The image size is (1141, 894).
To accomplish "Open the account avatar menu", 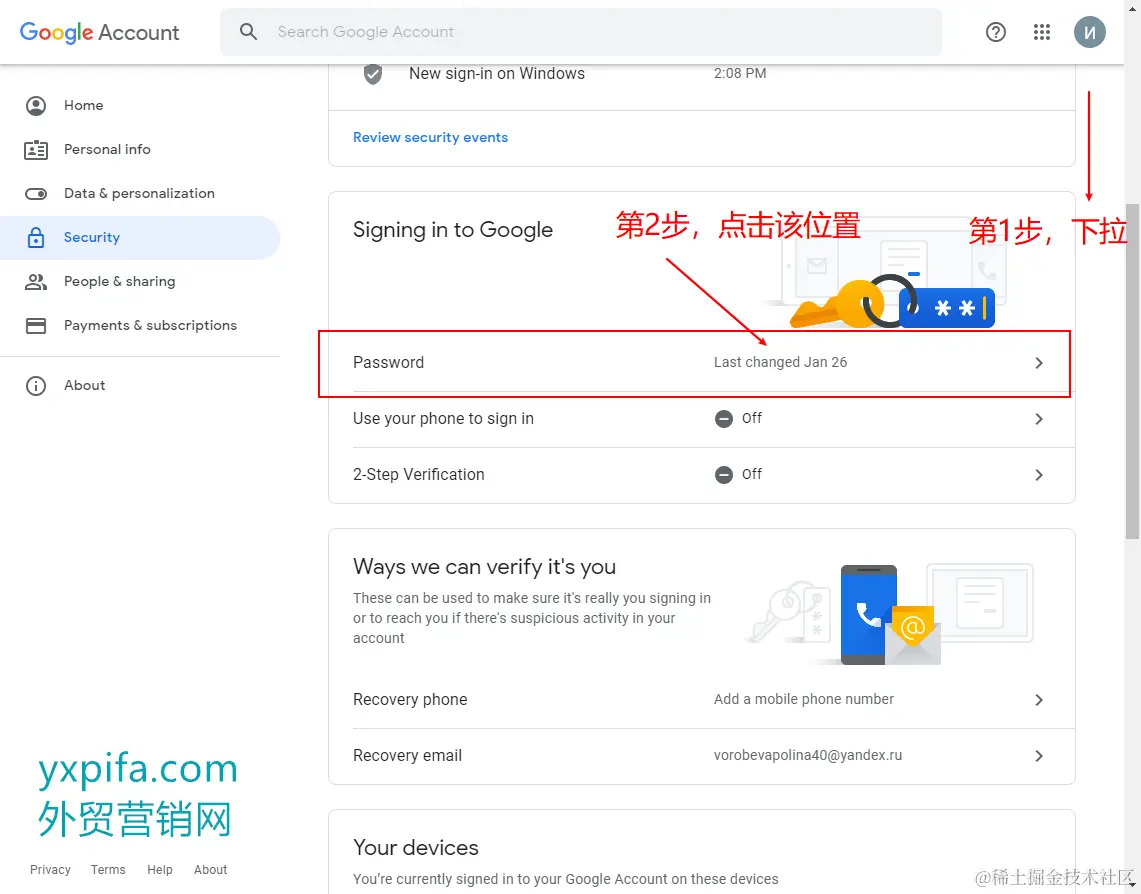I will 1089,32.
